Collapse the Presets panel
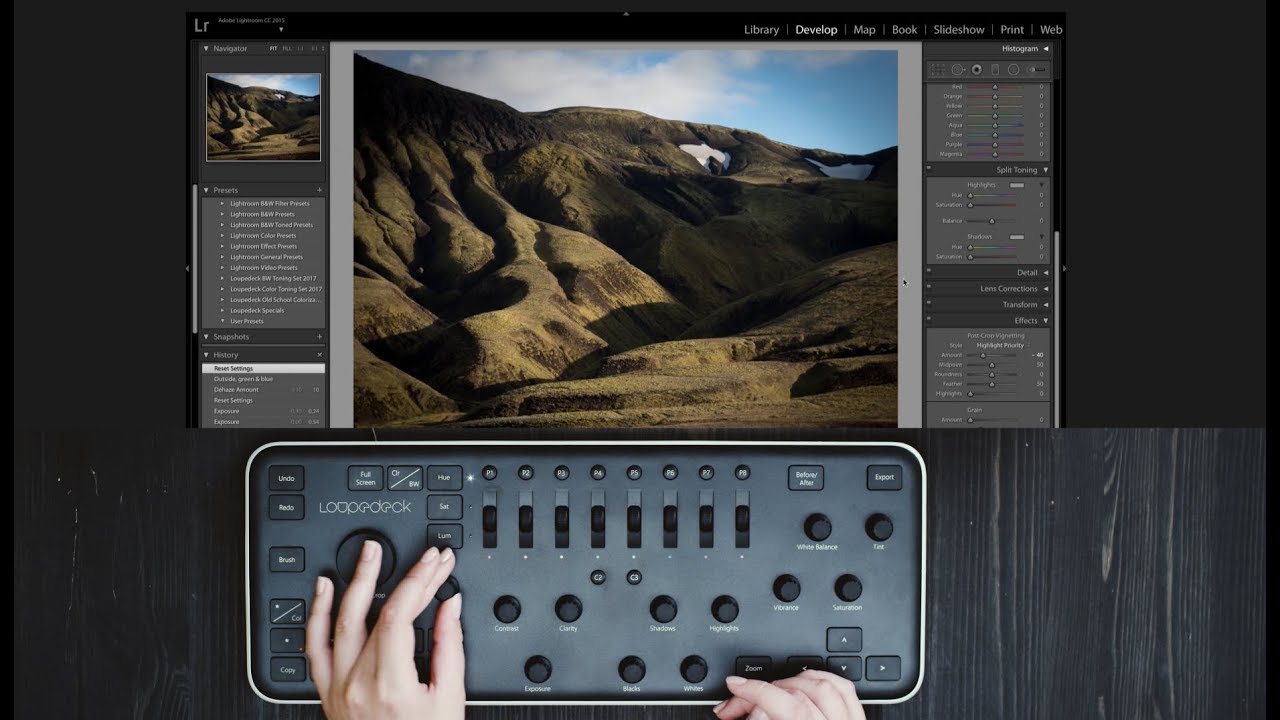The image size is (1280, 720). (x=207, y=190)
